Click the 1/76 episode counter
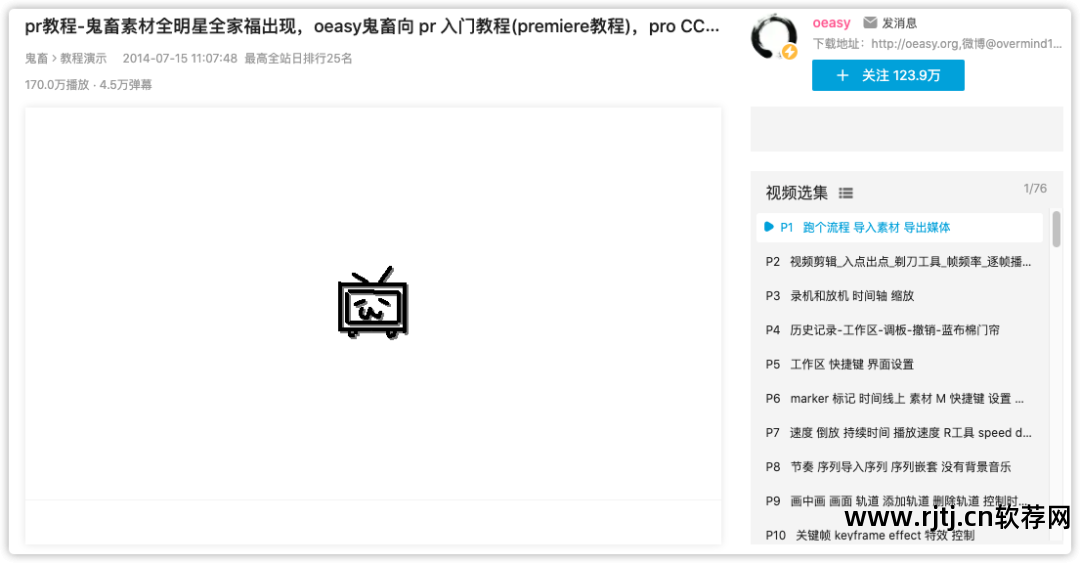This screenshot has width=1080, height=563. (x=1035, y=189)
